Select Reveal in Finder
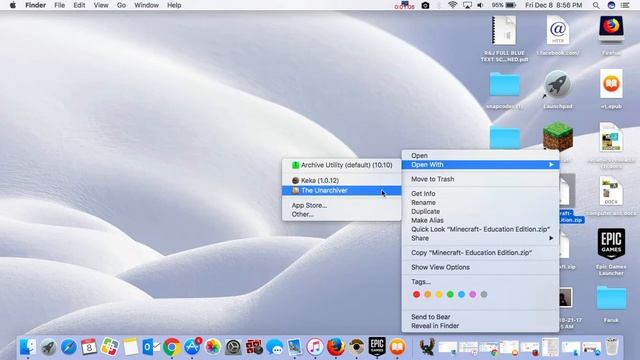 point(480,326)
